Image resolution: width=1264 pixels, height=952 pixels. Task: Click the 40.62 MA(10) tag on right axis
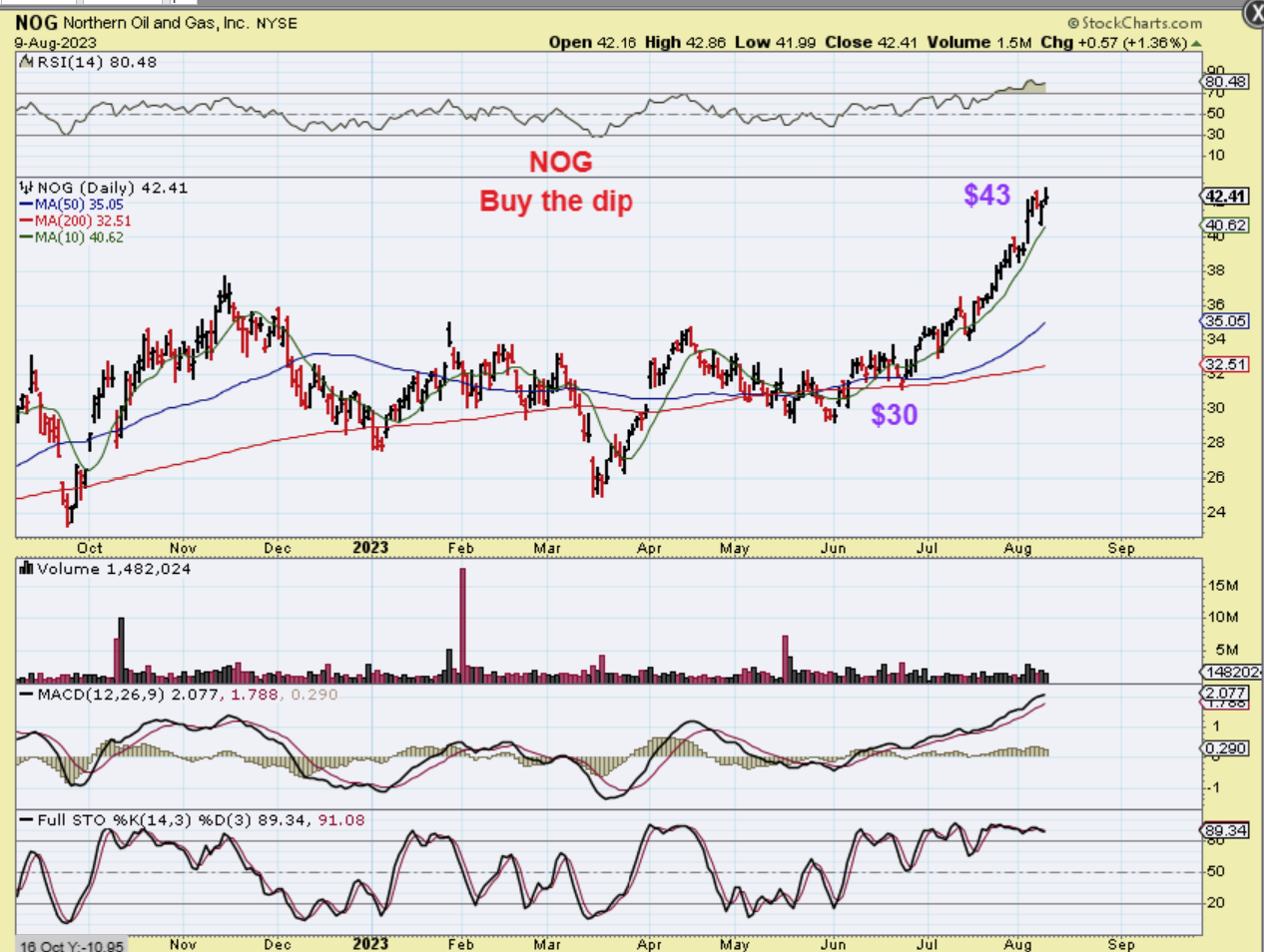coord(1225,226)
